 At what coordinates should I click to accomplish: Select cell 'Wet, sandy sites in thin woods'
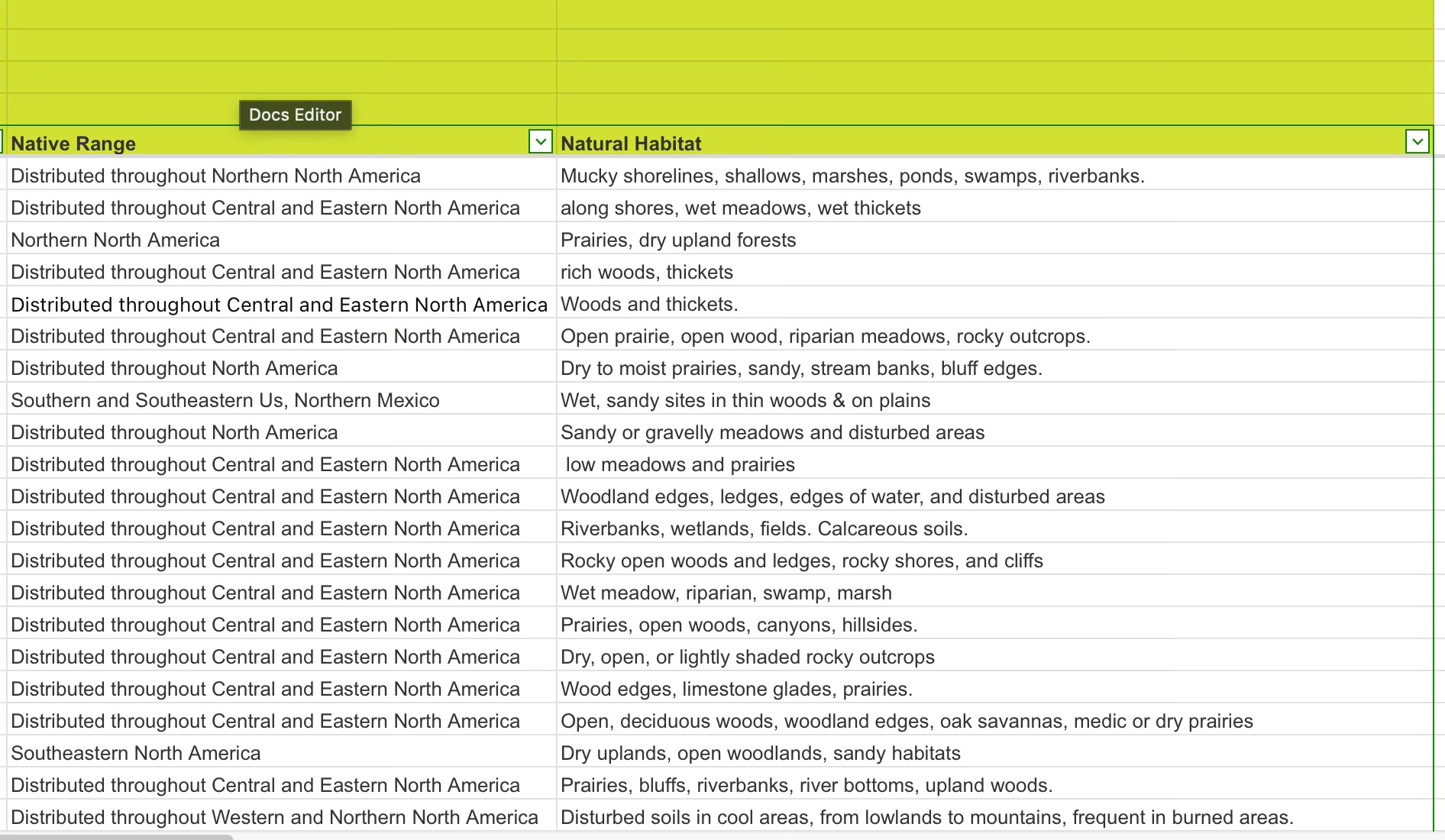coord(994,400)
